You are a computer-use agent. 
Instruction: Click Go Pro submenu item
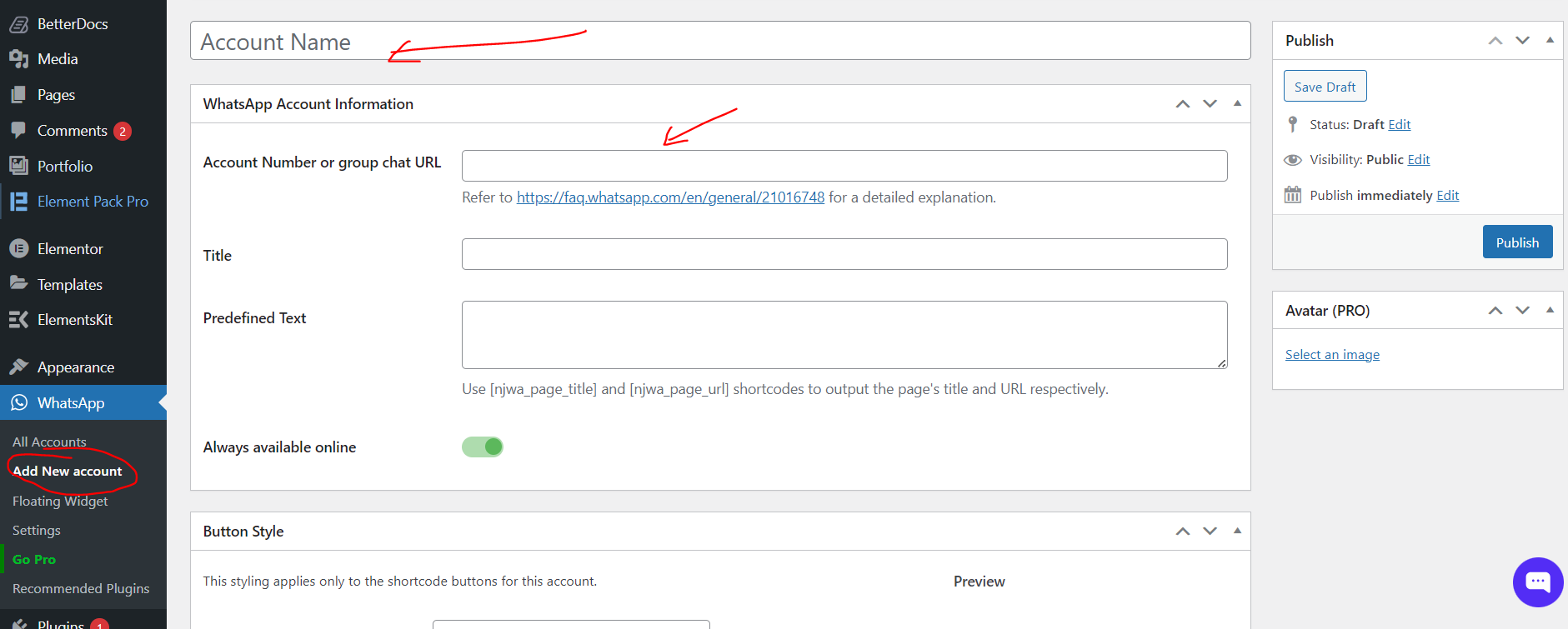click(34, 559)
